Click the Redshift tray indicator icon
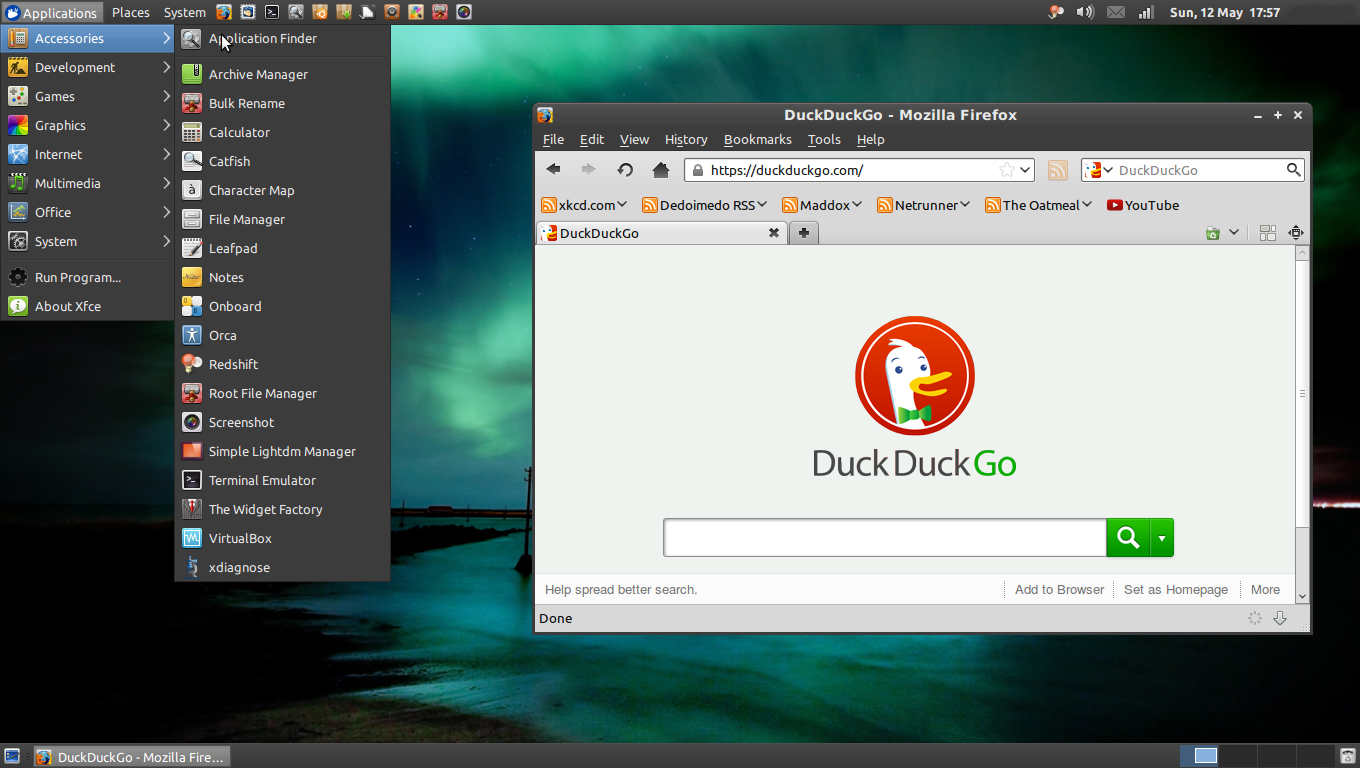1360x768 pixels. point(1055,12)
